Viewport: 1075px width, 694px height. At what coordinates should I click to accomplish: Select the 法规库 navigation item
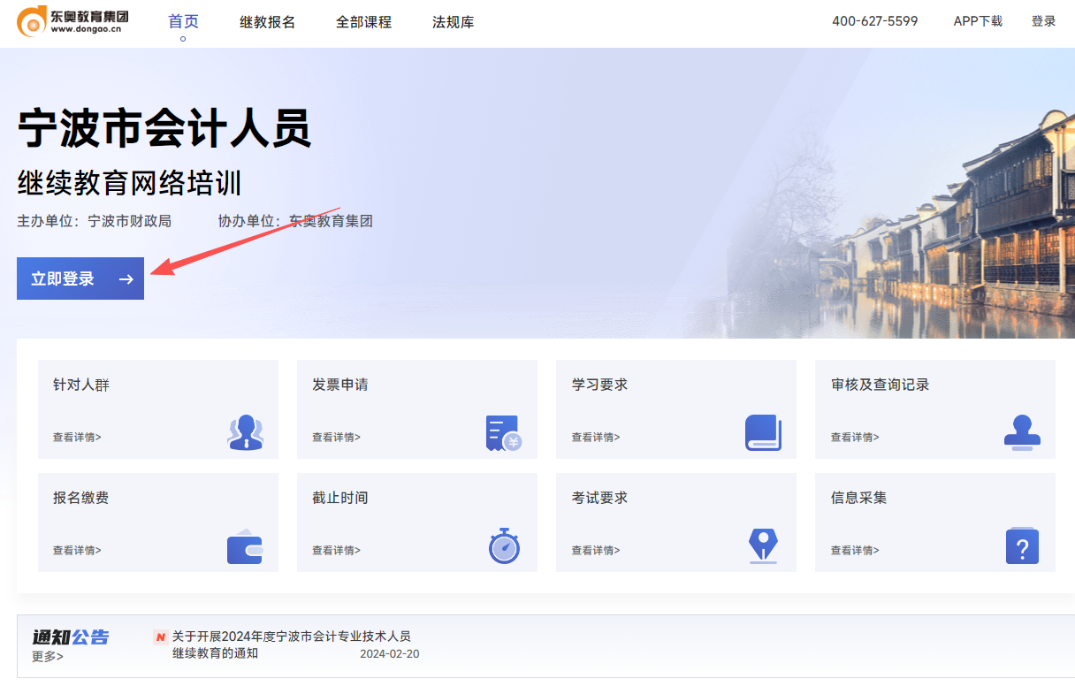tap(452, 21)
